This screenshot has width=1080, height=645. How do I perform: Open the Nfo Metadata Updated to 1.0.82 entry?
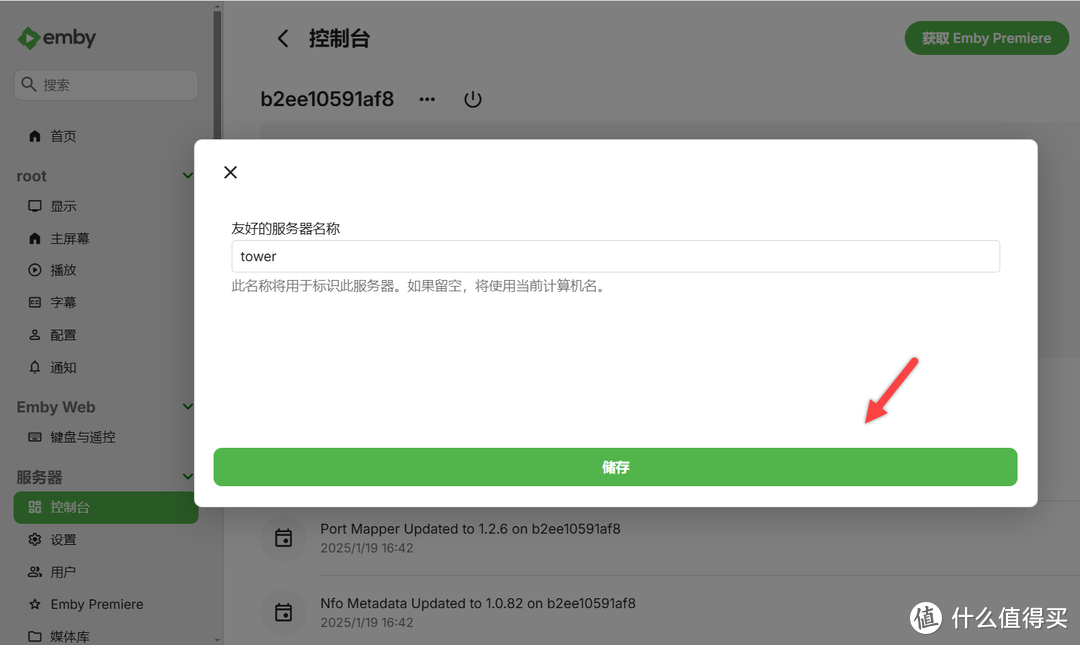tap(478, 604)
